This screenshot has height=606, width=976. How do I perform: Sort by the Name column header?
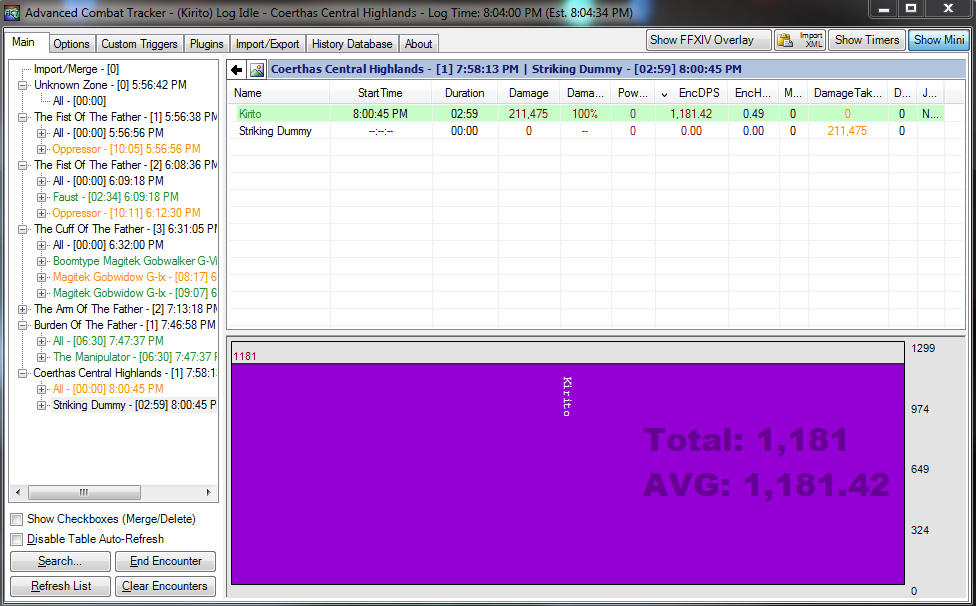[x=279, y=93]
